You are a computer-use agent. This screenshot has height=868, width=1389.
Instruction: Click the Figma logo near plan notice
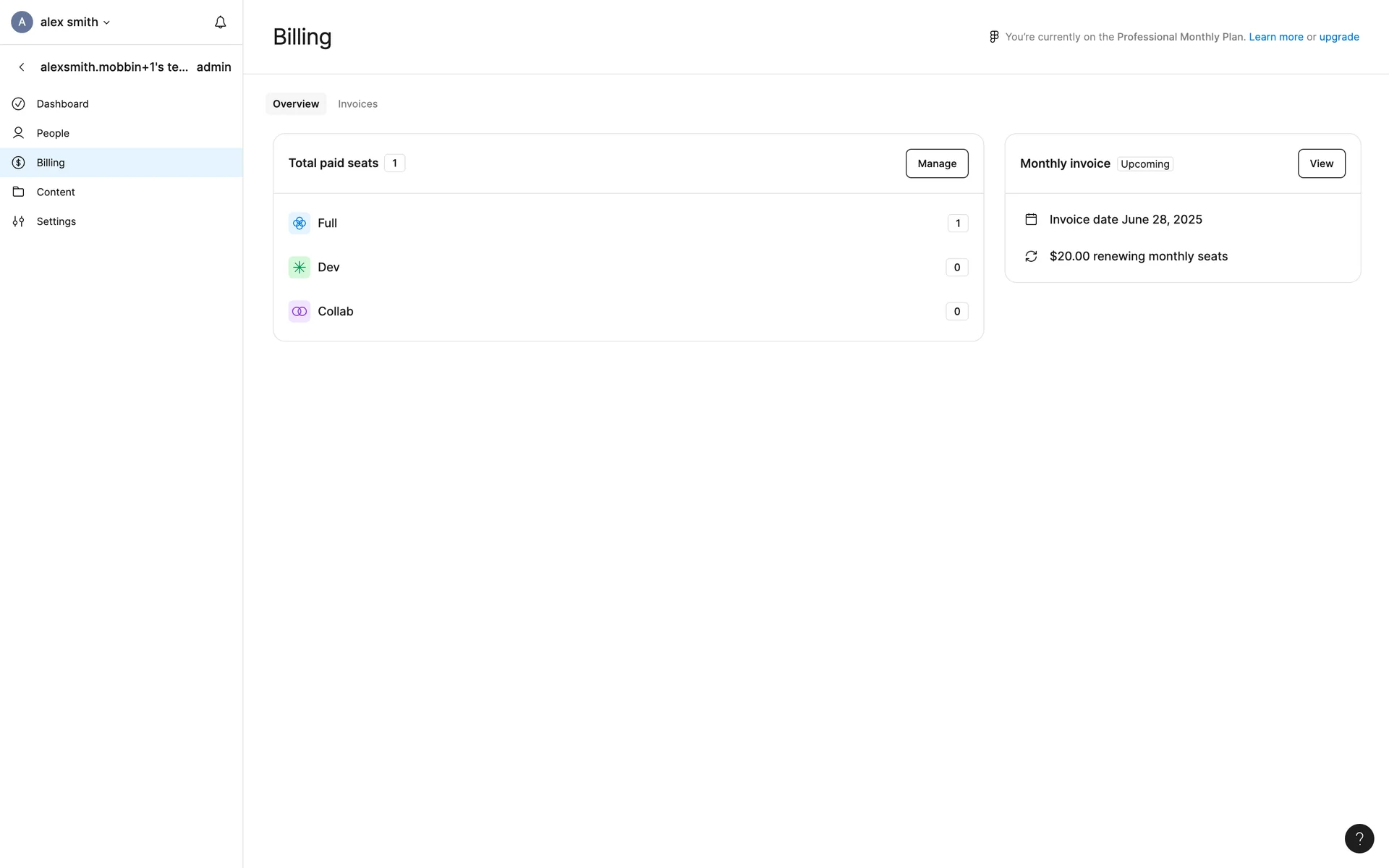click(994, 37)
